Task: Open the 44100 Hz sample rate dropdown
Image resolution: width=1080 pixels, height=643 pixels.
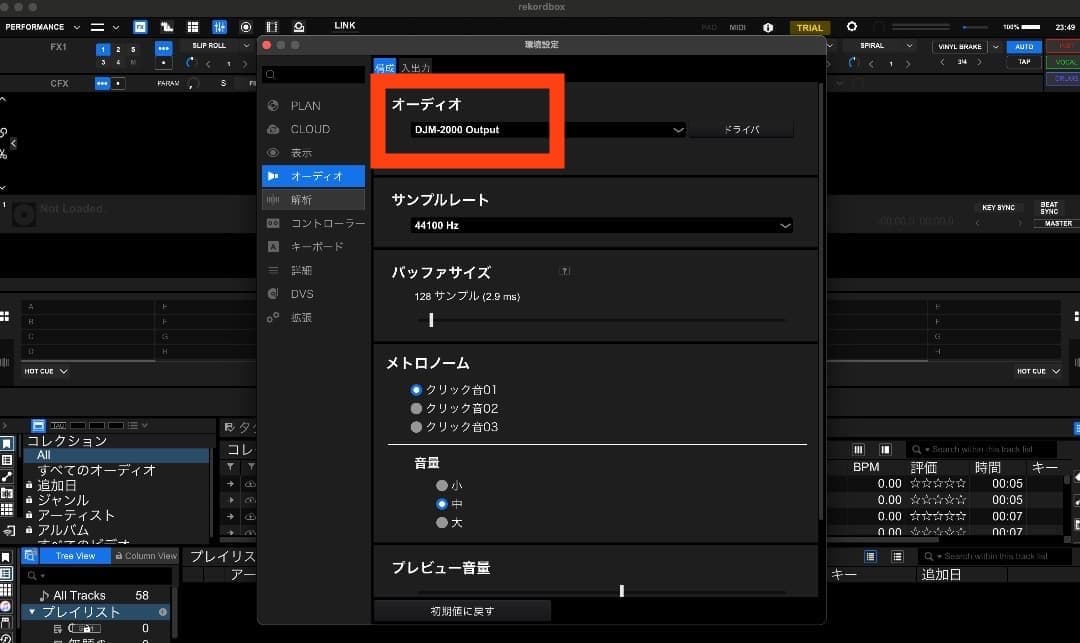Action: coord(601,226)
